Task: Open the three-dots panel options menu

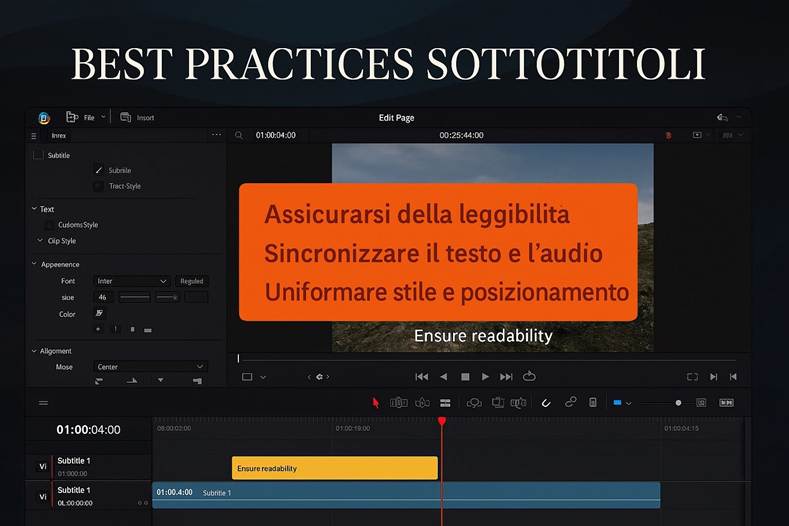Action: click(x=216, y=134)
